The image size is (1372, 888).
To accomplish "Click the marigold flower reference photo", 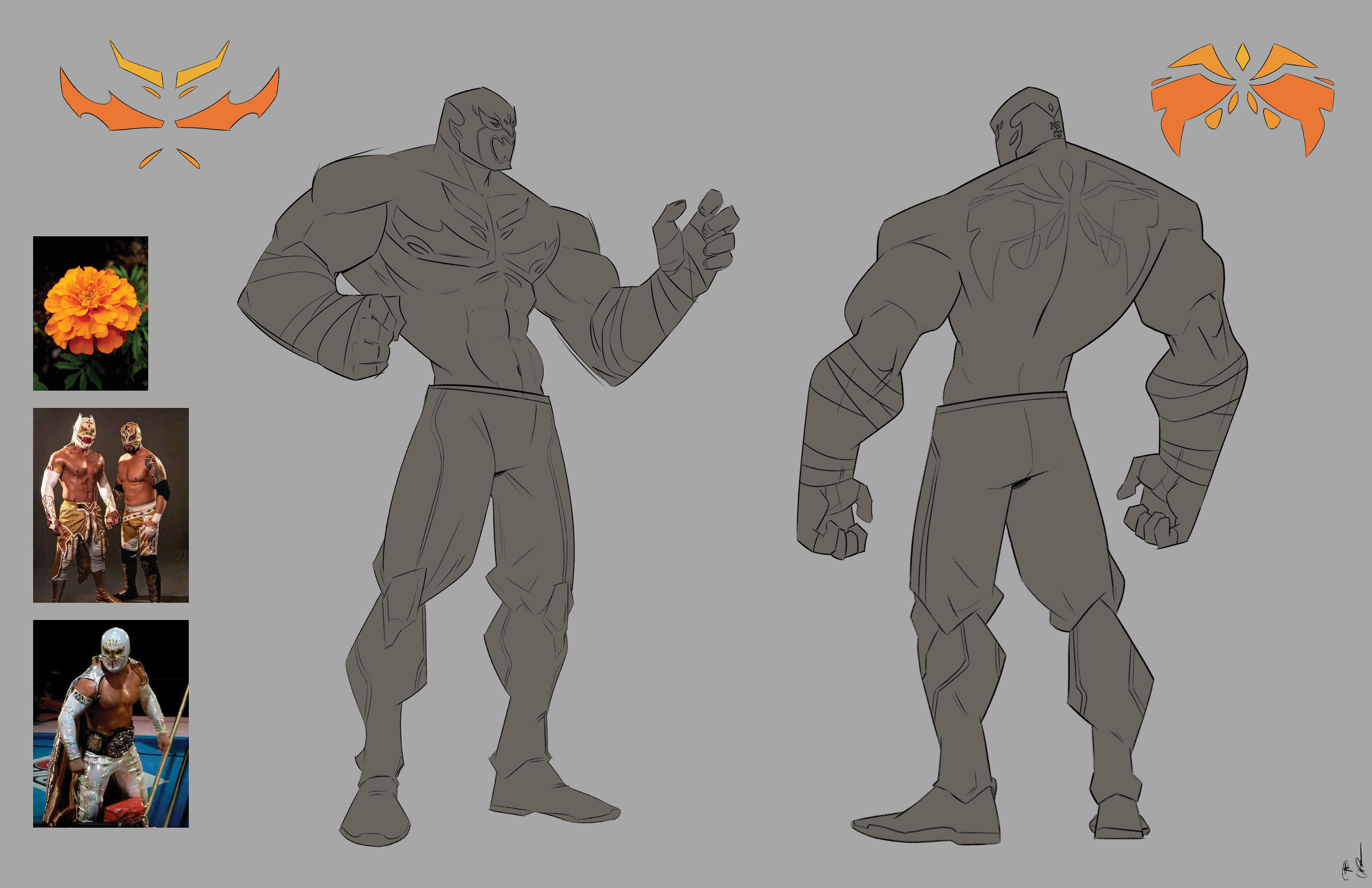I will point(90,313).
